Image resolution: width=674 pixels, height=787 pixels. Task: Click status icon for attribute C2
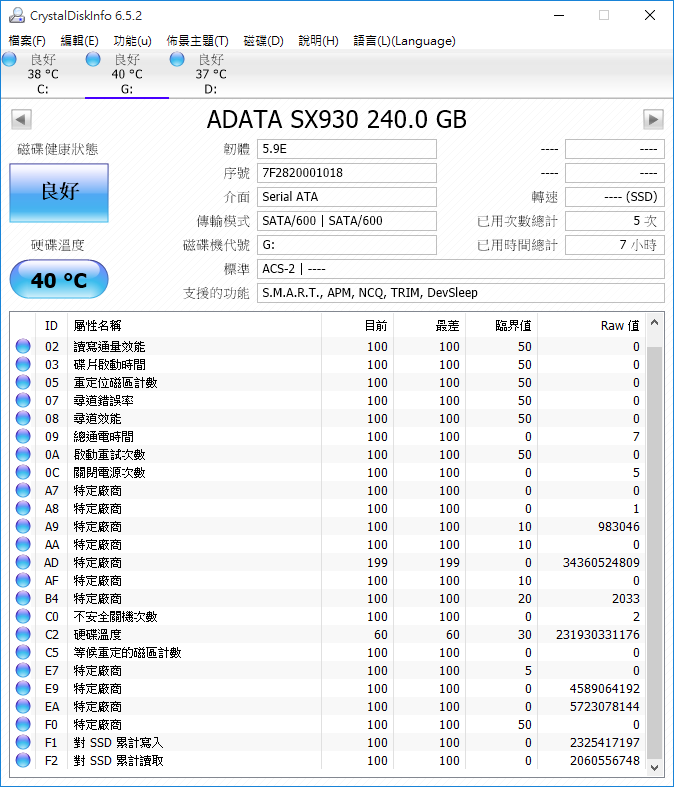coord(23,634)
